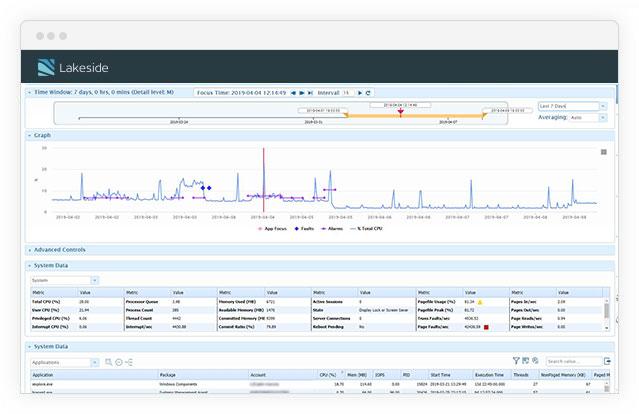Click the red Page Faults alert square

[486, 327]
